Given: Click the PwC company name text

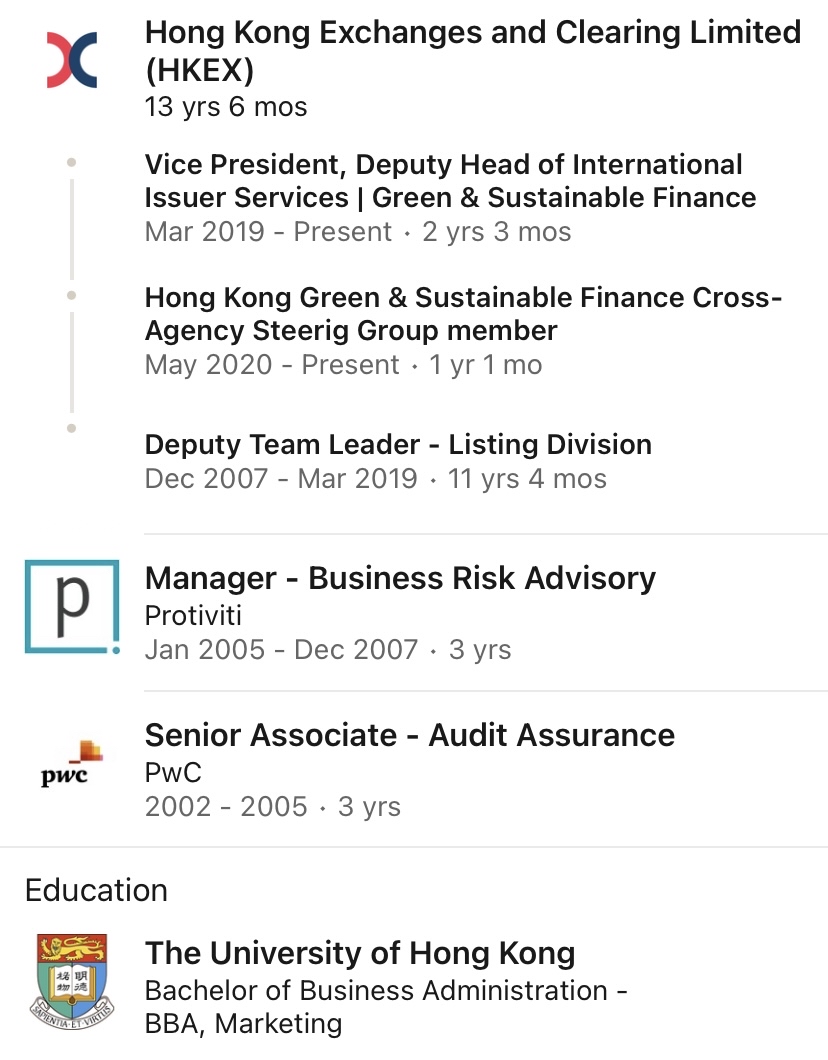Looking at the screenshot, I should point(173,772).
